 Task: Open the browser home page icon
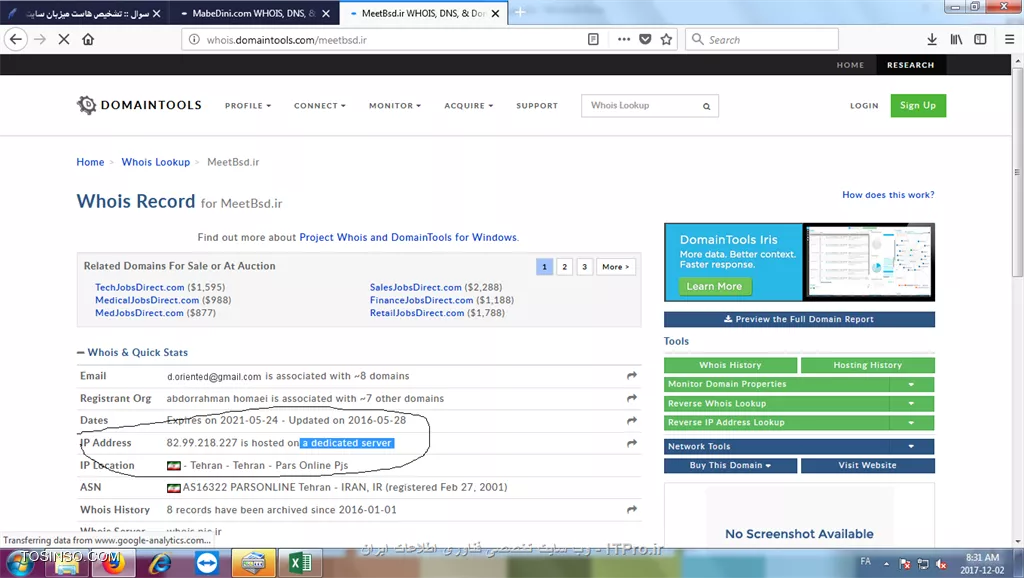88,39
